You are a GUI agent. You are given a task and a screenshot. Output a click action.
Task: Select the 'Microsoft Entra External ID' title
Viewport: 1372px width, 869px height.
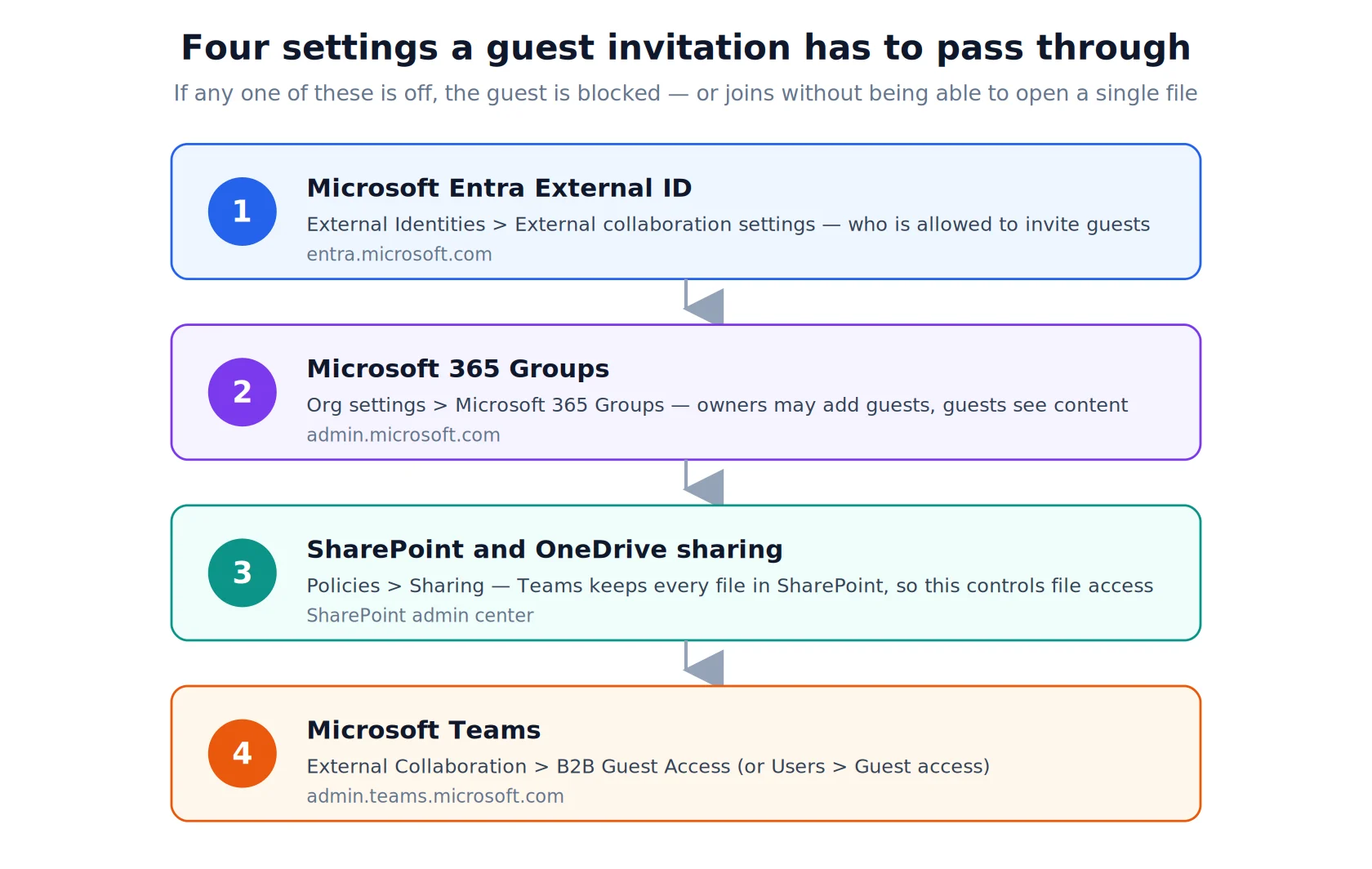[499, 188]
